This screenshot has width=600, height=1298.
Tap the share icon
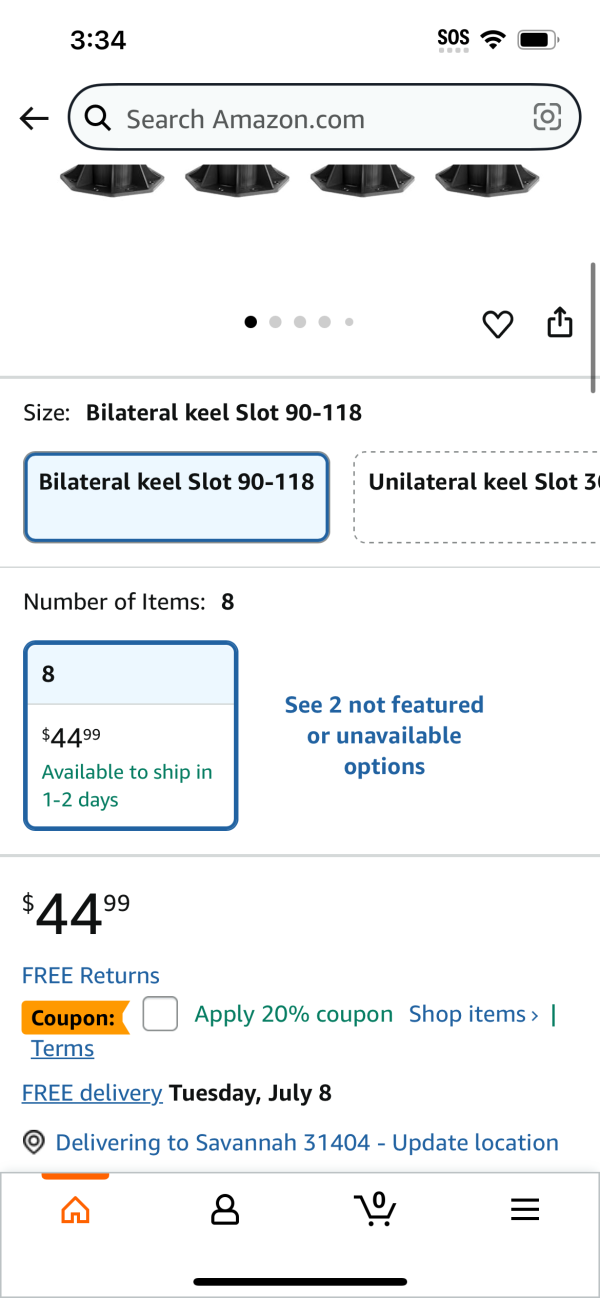[560, 322]
